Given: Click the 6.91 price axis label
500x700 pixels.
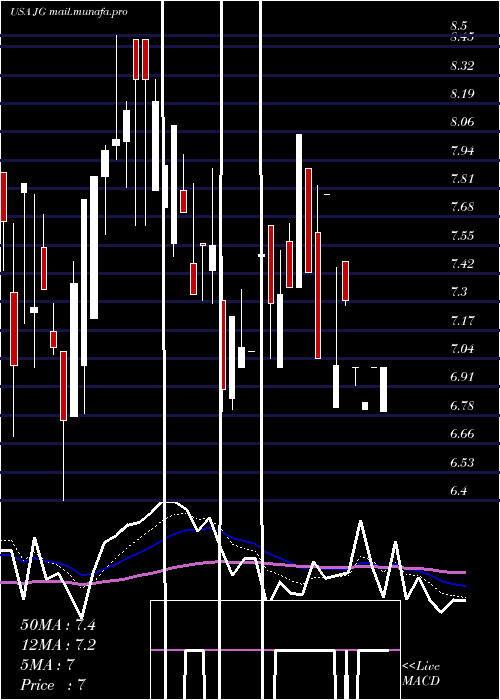Looking at the screenshot, I should click(x=462, y=377).
